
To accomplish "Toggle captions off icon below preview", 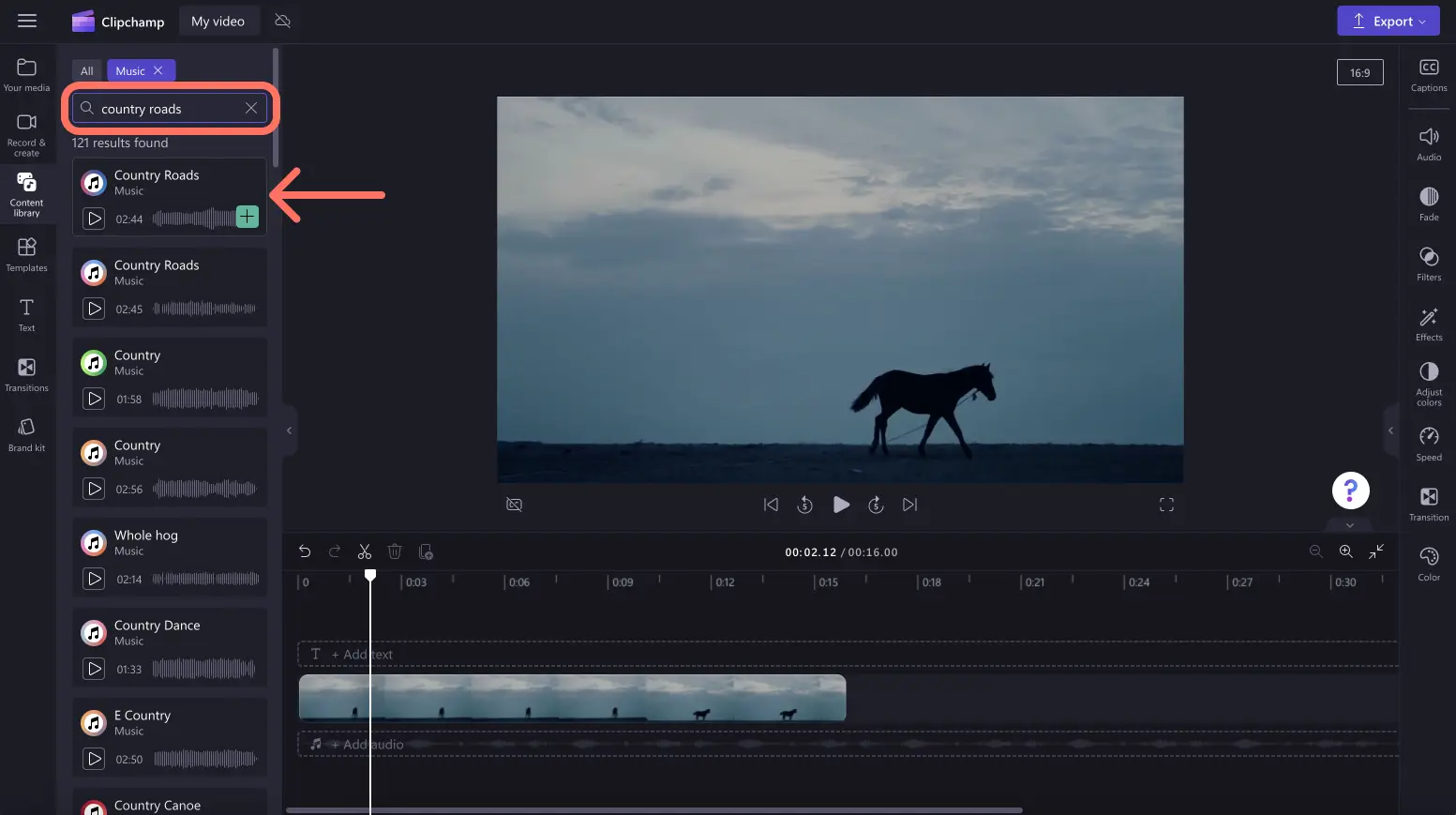I will click(x=514, y=505).
